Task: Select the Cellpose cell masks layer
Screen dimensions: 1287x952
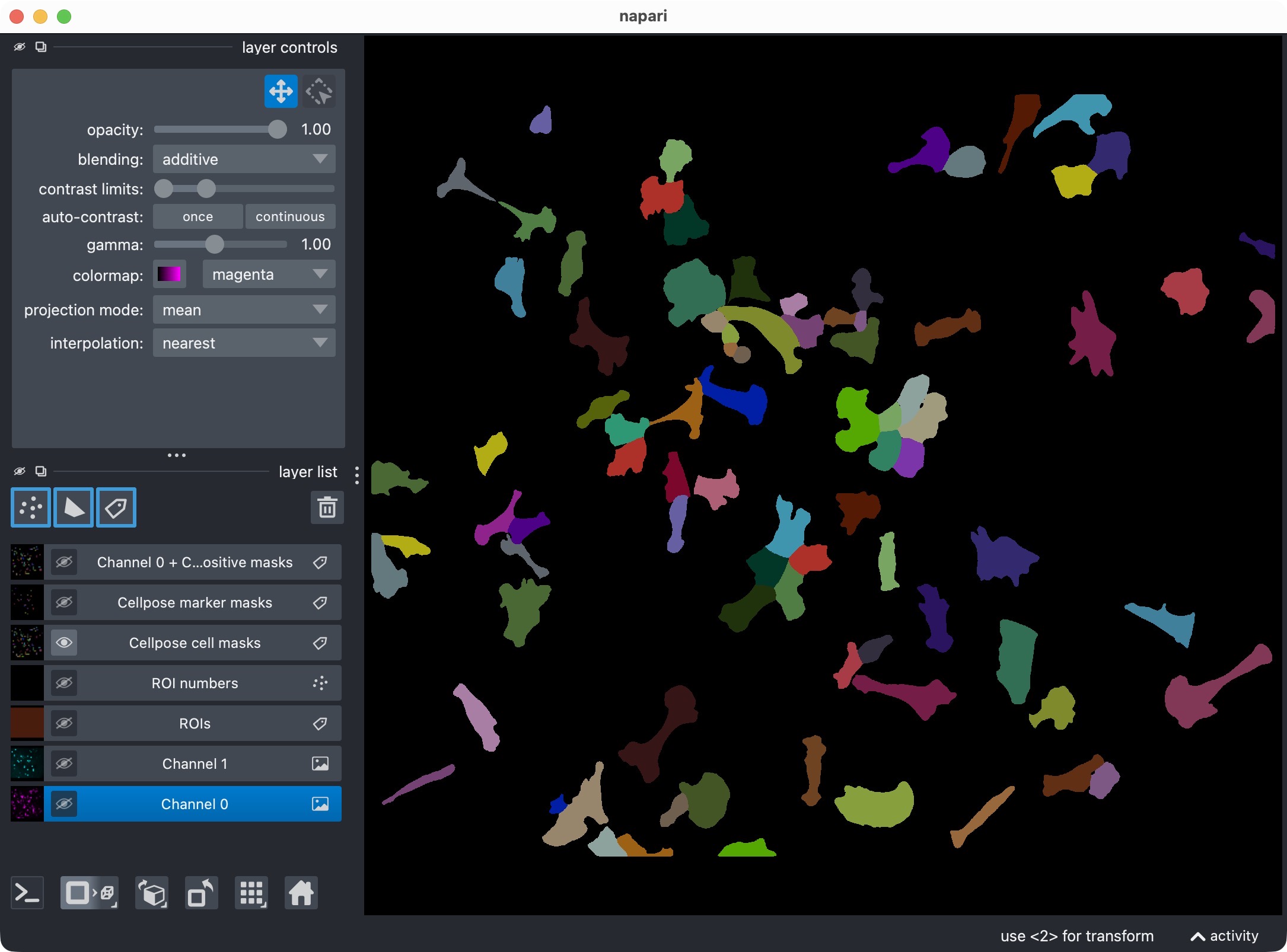Action: tap(195, 643)
